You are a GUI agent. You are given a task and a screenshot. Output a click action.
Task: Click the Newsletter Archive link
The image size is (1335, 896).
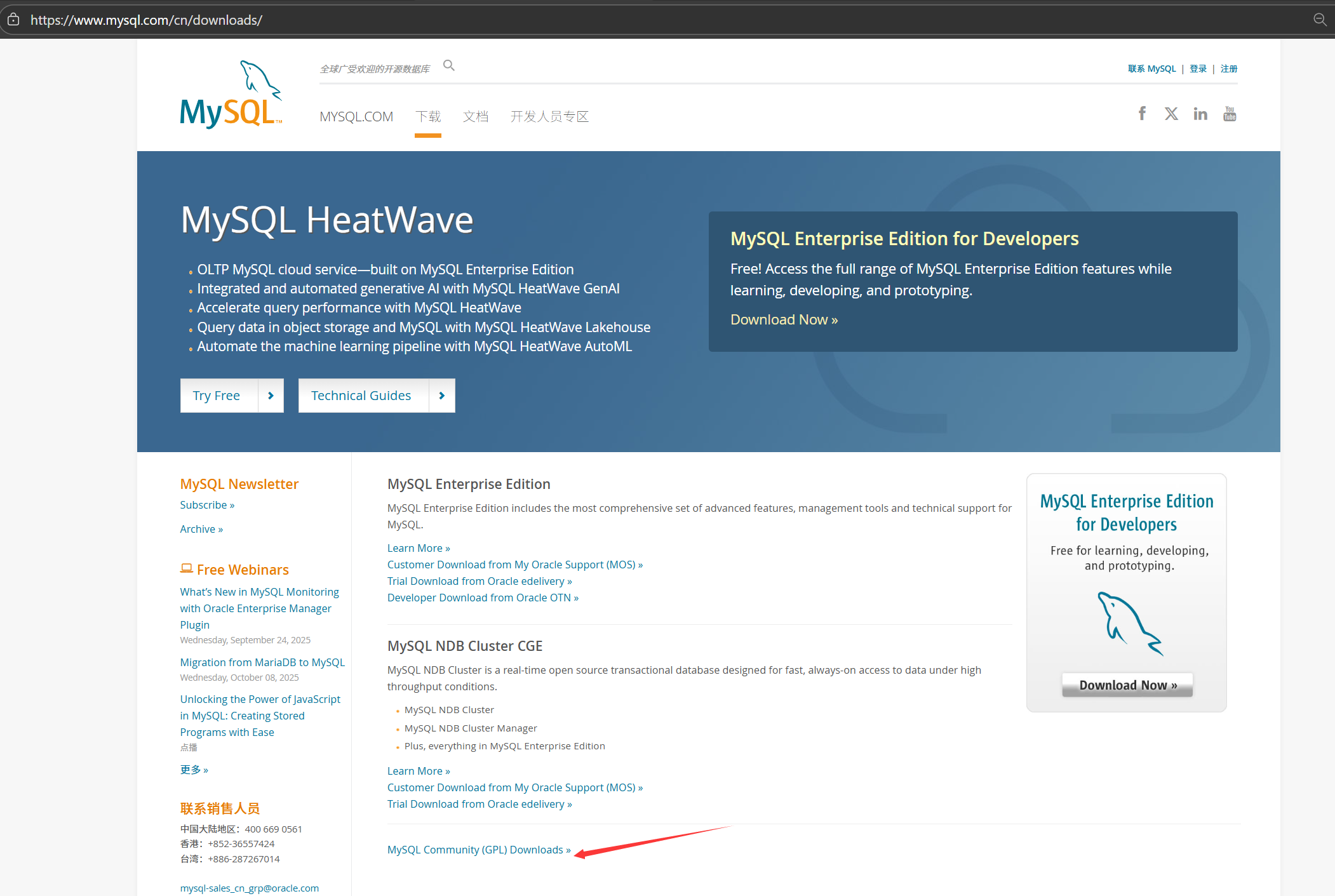201,529
